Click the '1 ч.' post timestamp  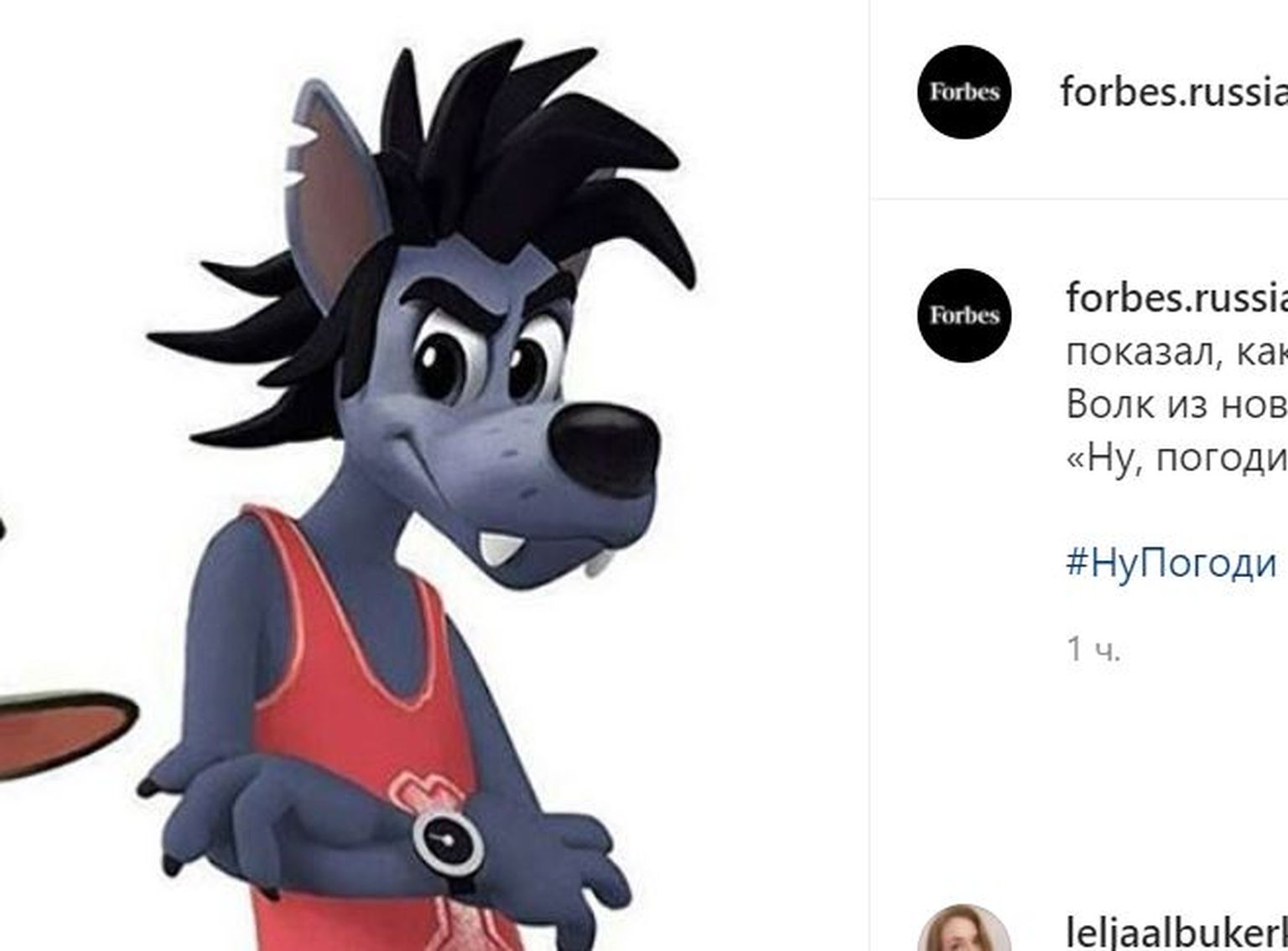coord(1093,649)
